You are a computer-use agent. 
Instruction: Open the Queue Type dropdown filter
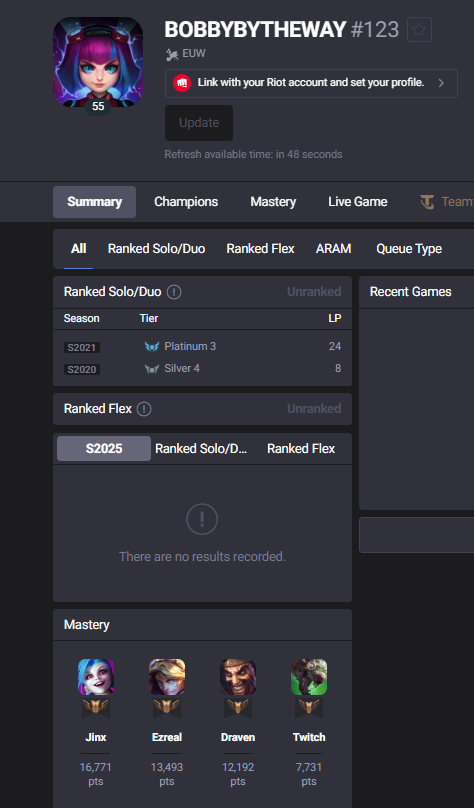[x=409, y=249]
